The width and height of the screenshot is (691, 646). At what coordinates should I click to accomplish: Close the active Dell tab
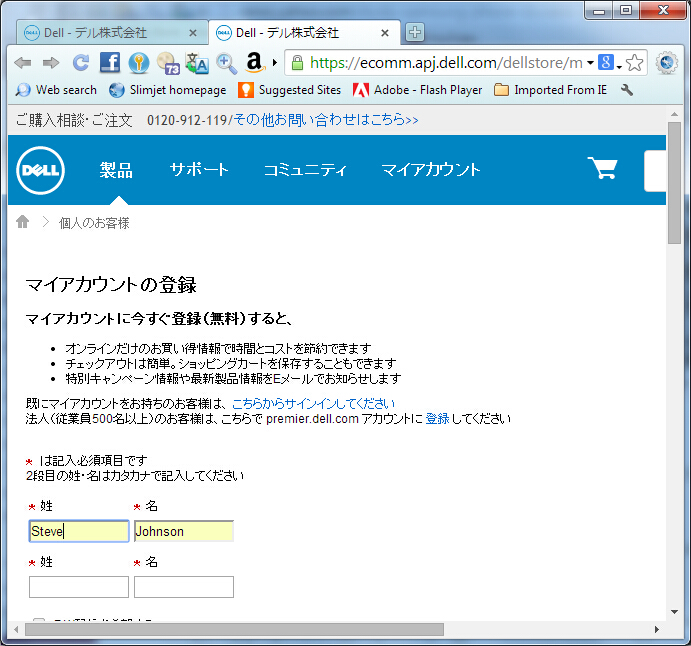click(x=385, y=33)
